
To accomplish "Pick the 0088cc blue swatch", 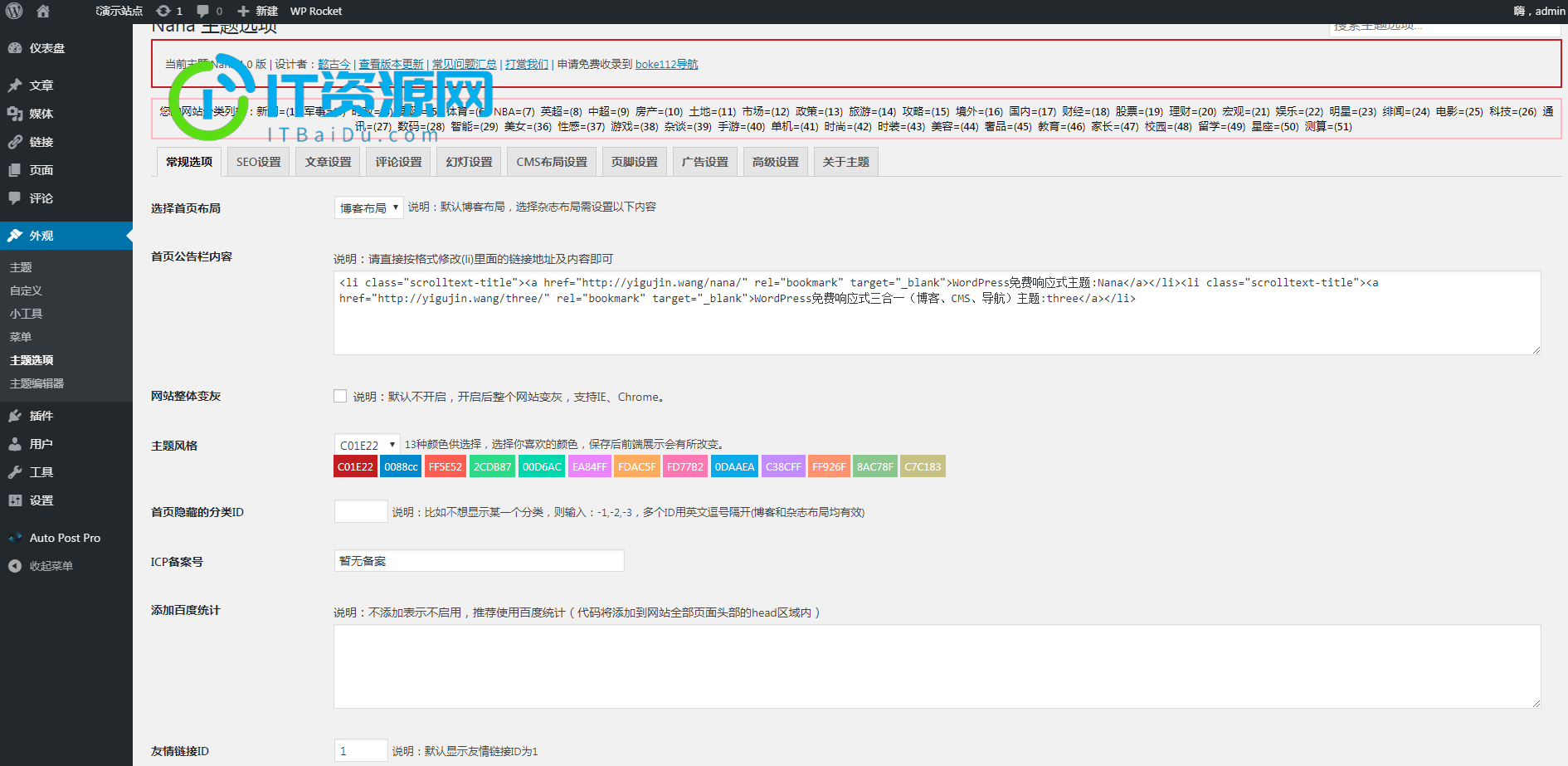I will 401,466.
